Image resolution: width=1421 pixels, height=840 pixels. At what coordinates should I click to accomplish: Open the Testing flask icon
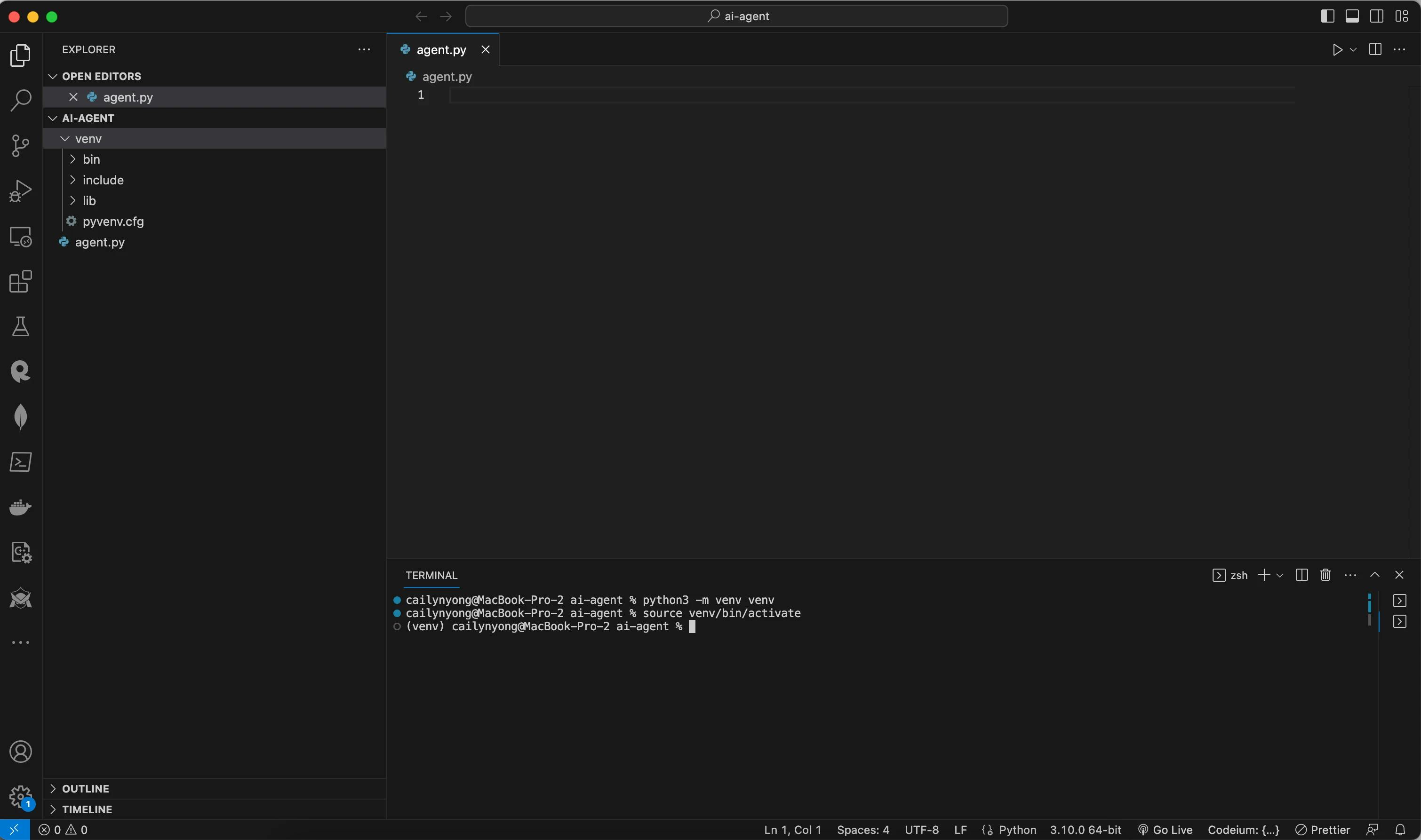click(x=20, y=326)
